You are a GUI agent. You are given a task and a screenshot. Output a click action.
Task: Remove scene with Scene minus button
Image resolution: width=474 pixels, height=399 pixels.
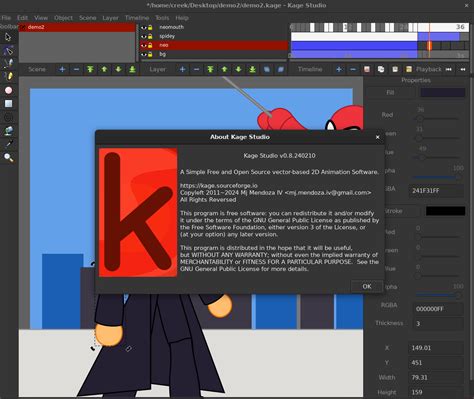click(76, 69)
